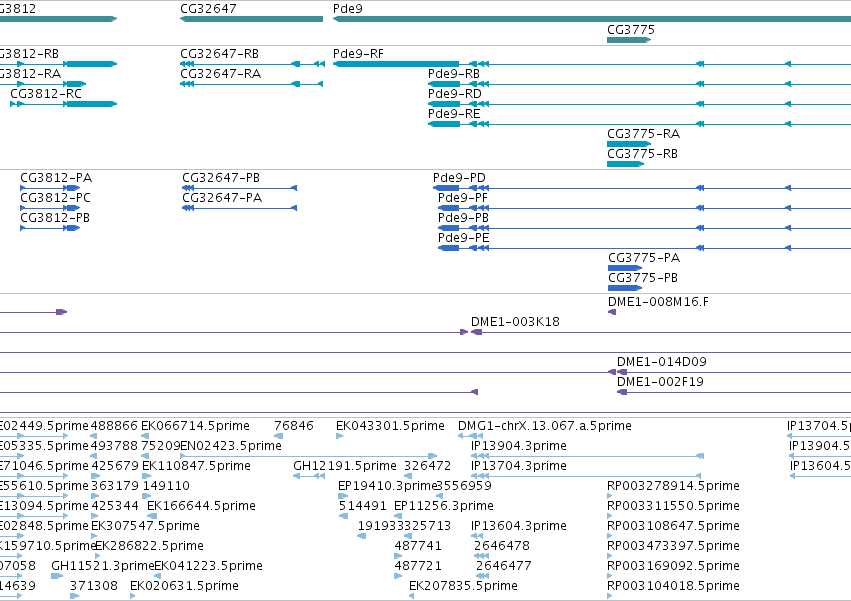Select RP003311550.5prime EST label
851x601 pixels.
pos(673,506)
